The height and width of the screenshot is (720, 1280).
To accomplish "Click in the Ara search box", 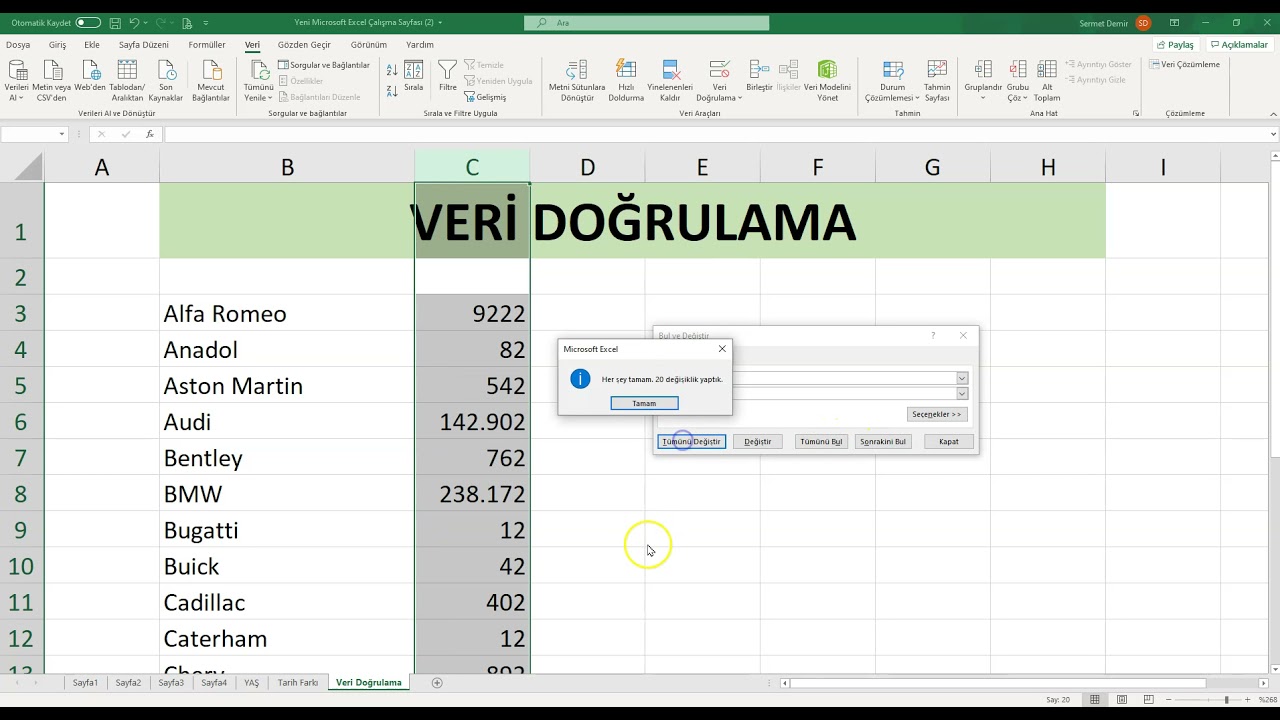I will [x=647, y=22].
